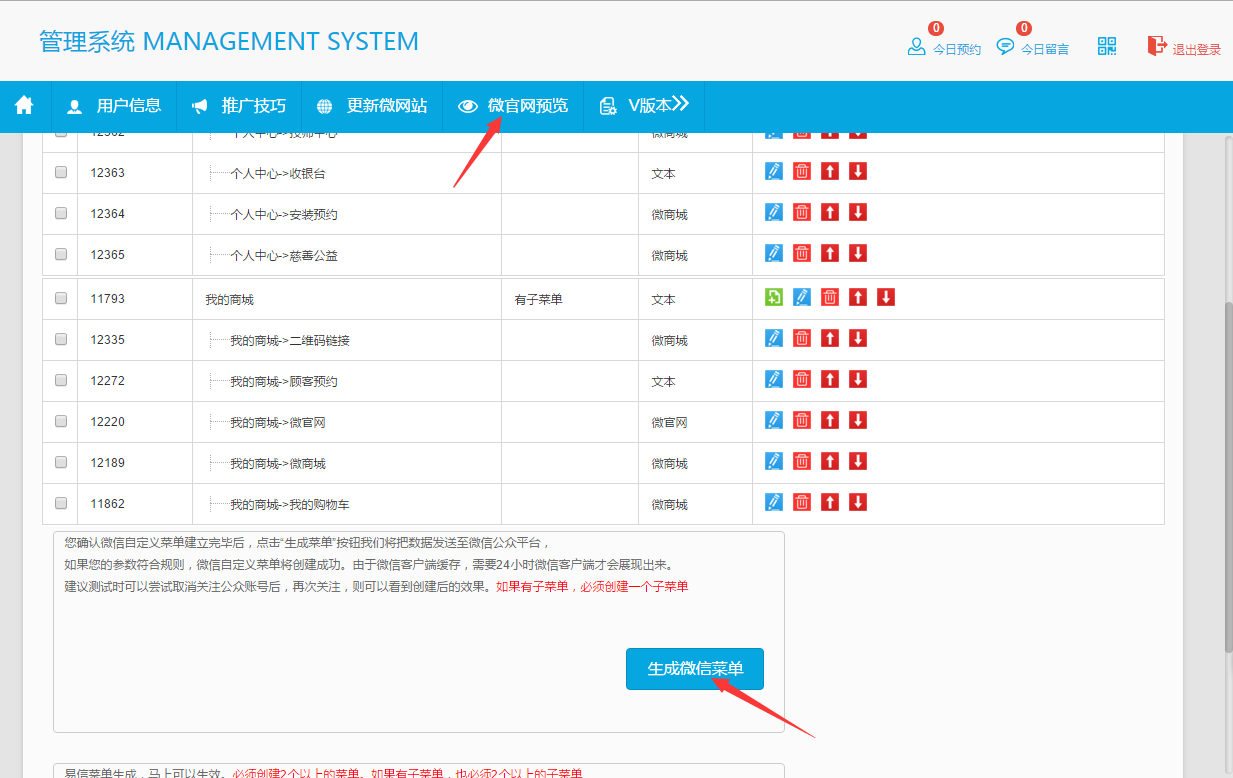Screen dimensions: 1233x778
Task: Tick the checkbox for row 12189 微商城
Action: click(x=61, y=462)
